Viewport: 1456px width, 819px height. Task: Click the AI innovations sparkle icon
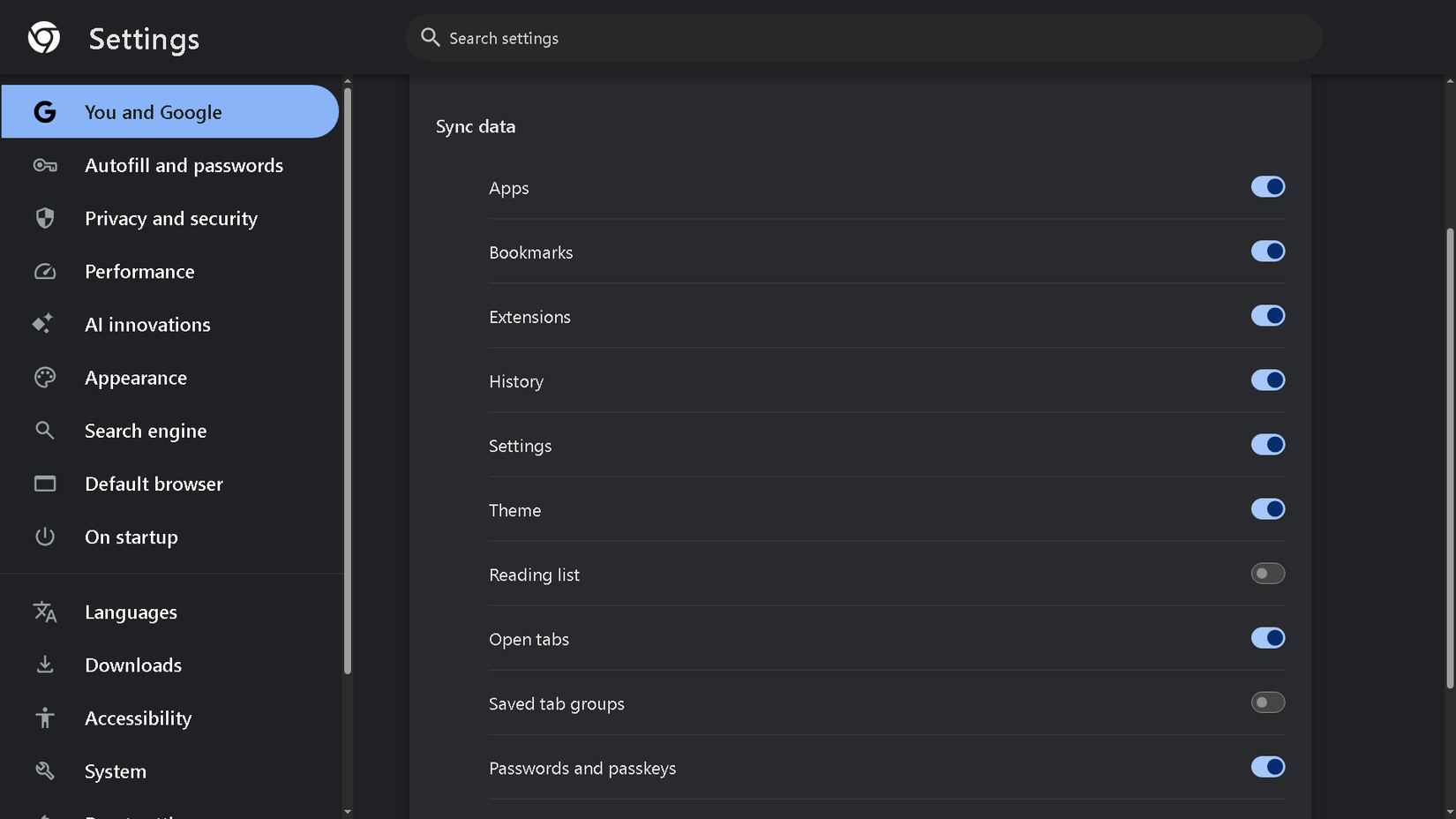pyautogui.click(x=44, y=324)
